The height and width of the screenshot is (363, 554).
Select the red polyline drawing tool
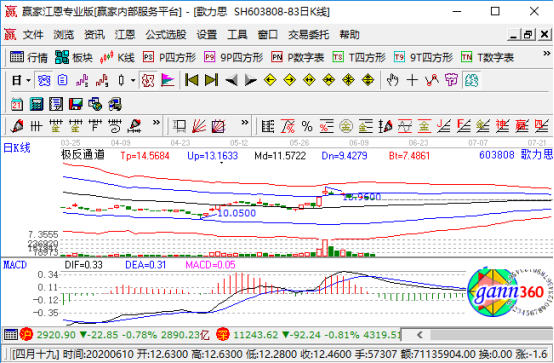432,80
